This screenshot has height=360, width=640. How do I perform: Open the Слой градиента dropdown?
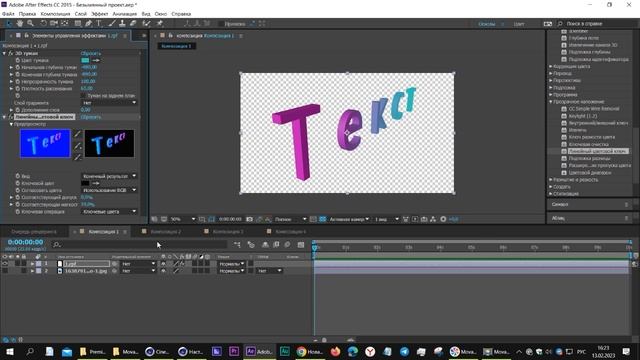tap(109, 103)
